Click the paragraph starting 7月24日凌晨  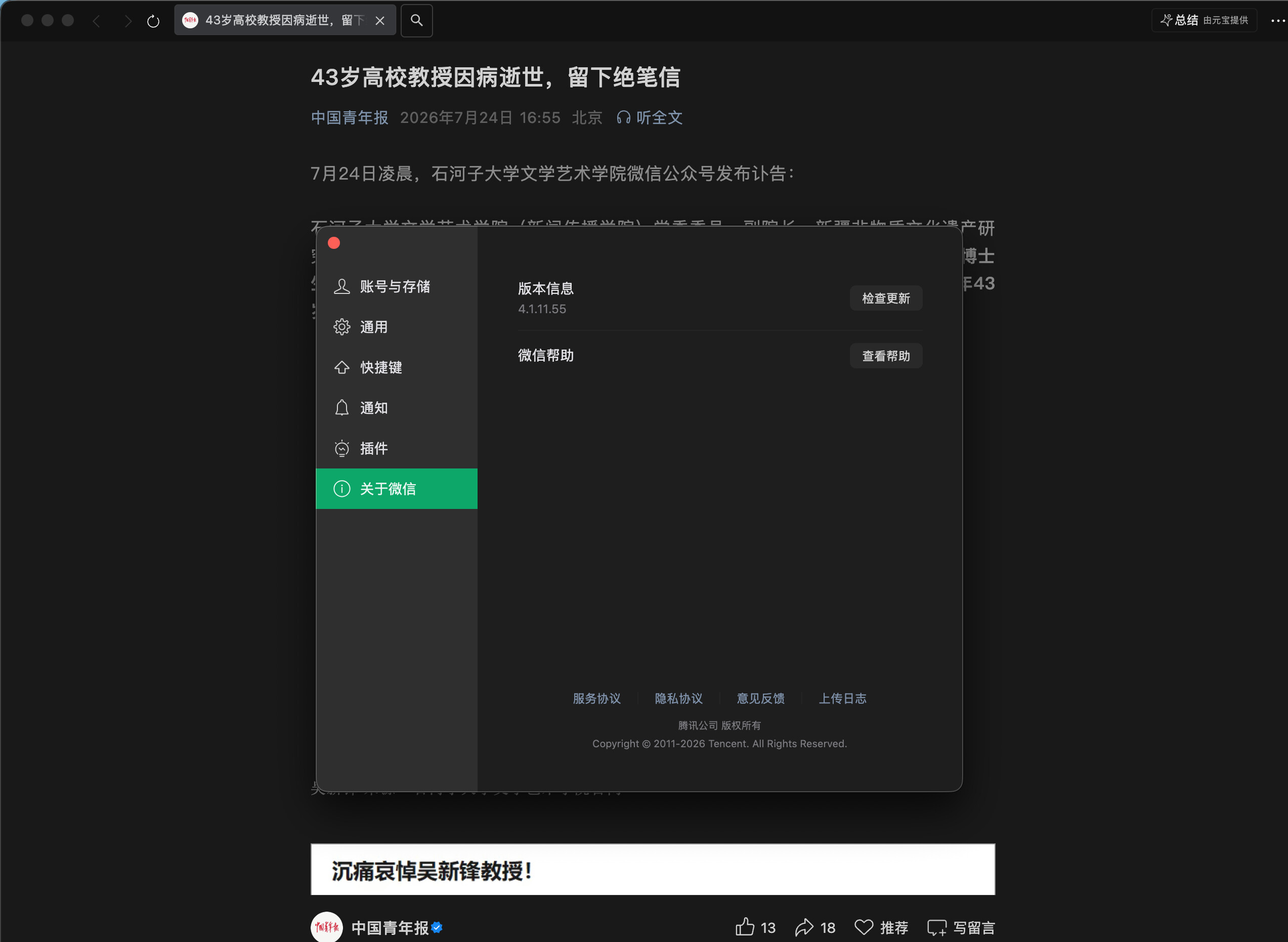click(x=552, y=174)
